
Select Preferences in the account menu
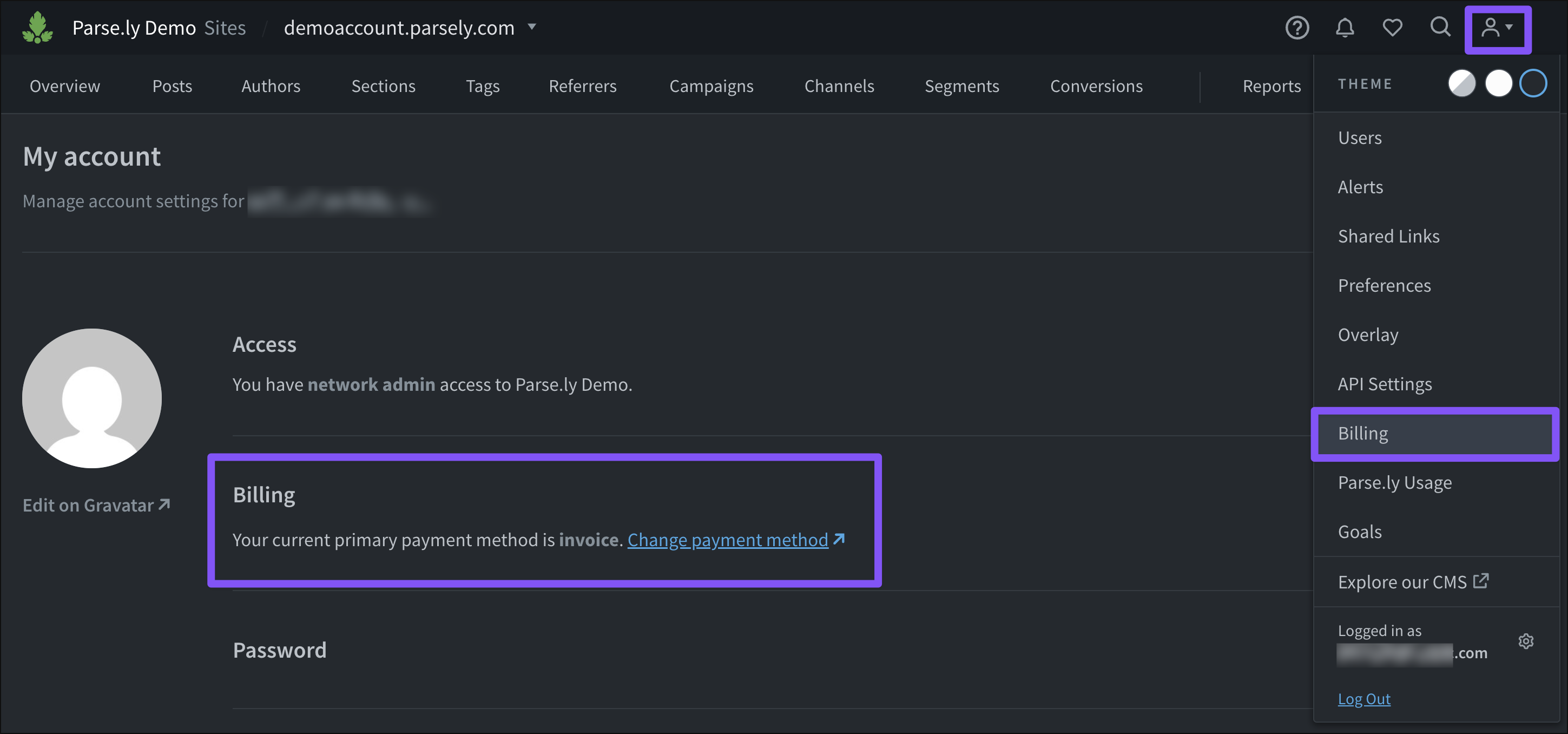[1436, 286]
